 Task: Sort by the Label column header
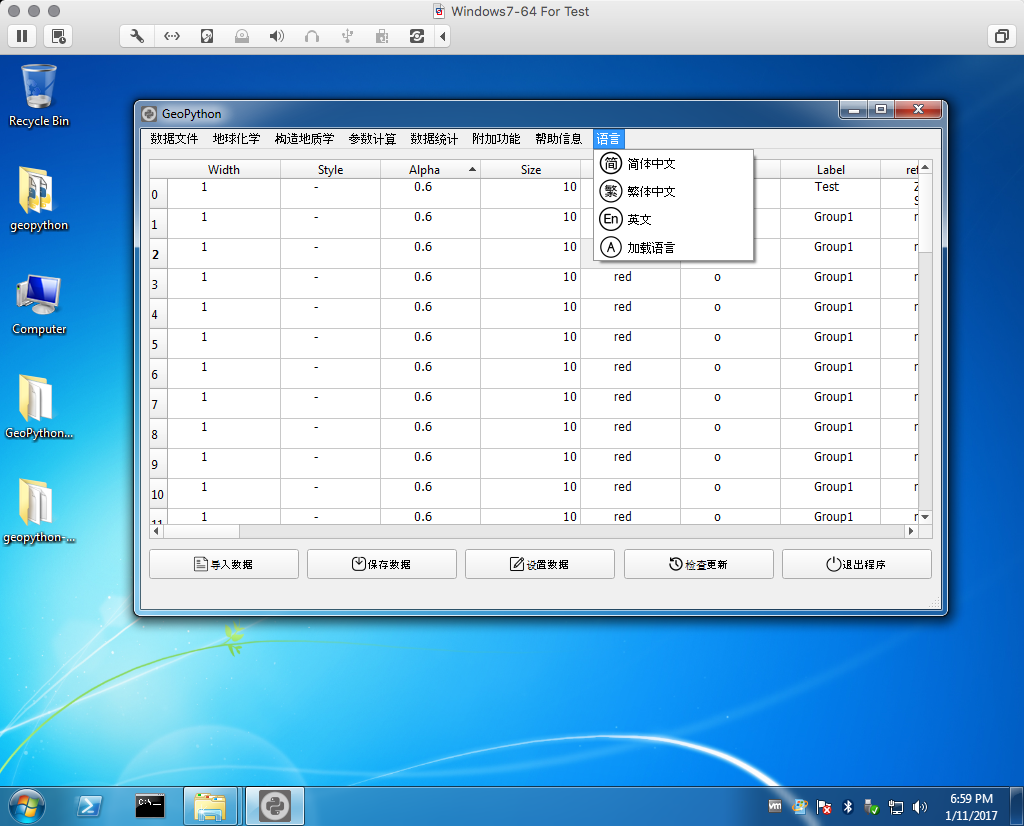click(x=831, y=170)
